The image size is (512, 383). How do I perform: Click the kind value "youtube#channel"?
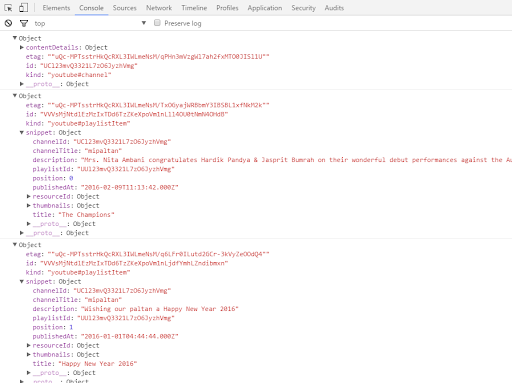79,75
